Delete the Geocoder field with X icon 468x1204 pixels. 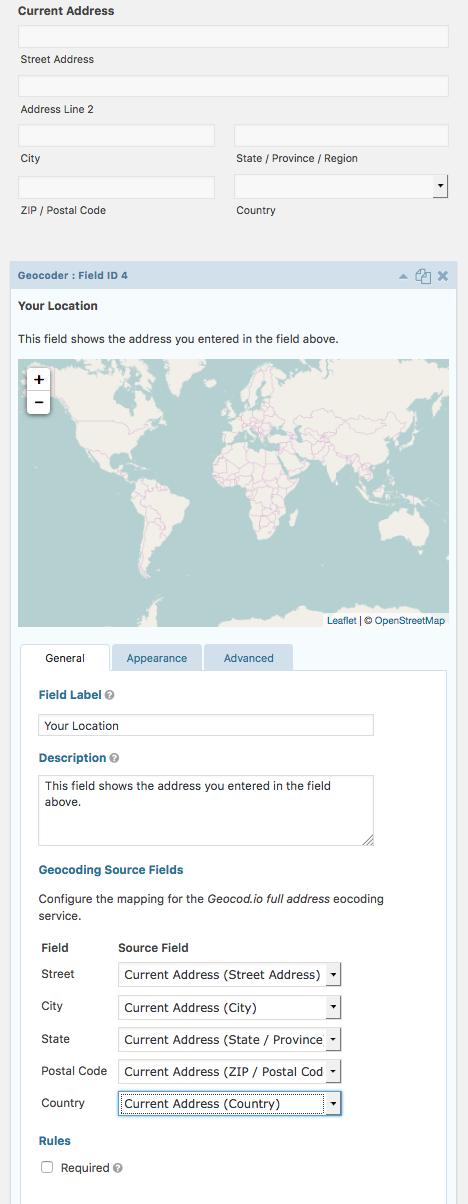click(443, 276)
